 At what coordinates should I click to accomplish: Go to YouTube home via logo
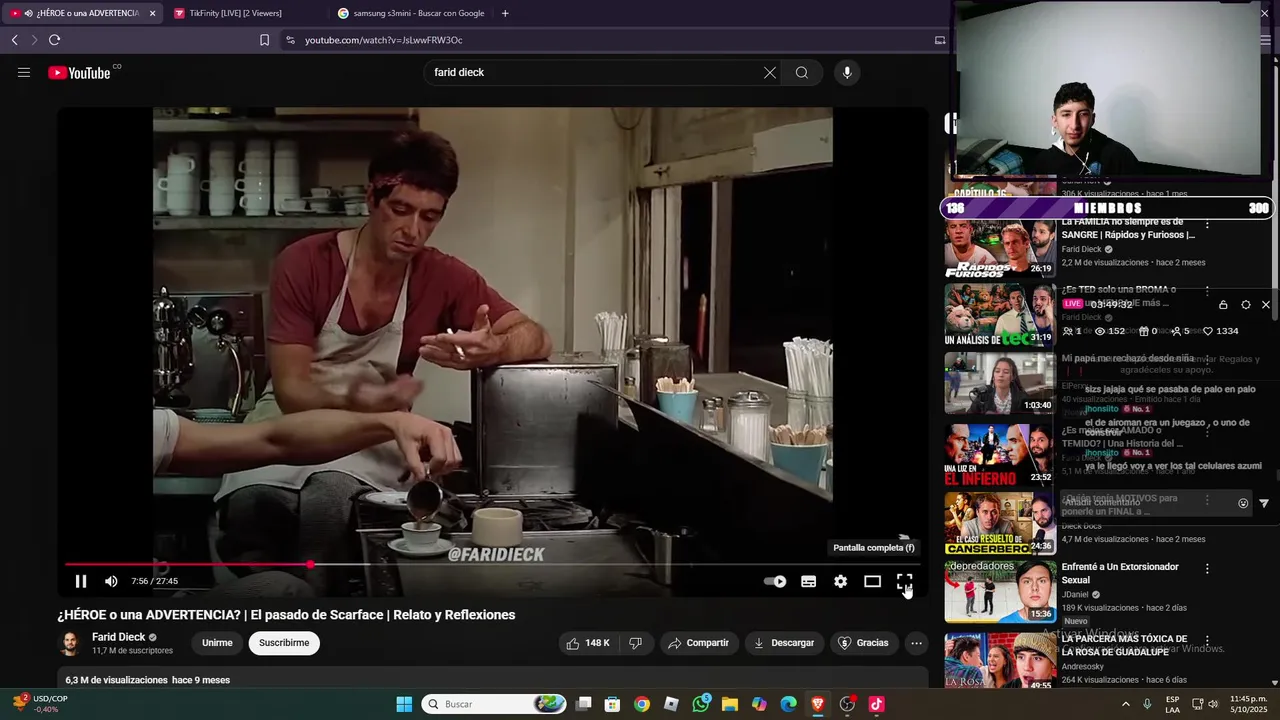point(79,72)
